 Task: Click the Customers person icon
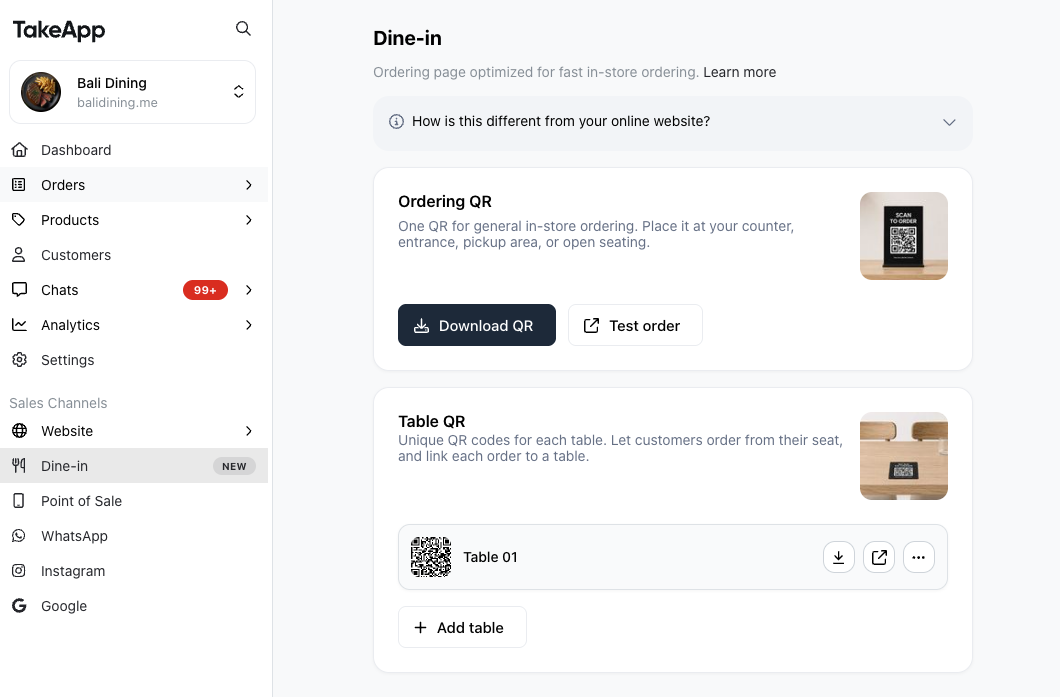[19, 255]
